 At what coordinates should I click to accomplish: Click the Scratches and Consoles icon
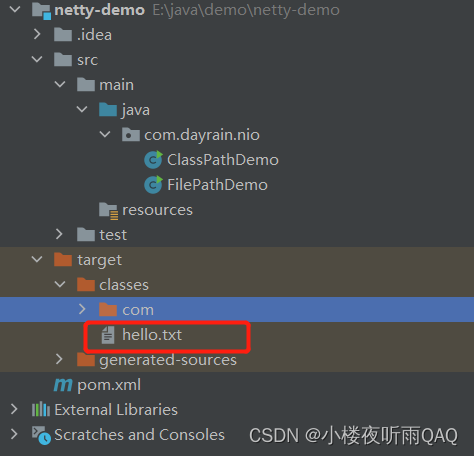coord(41,435)
